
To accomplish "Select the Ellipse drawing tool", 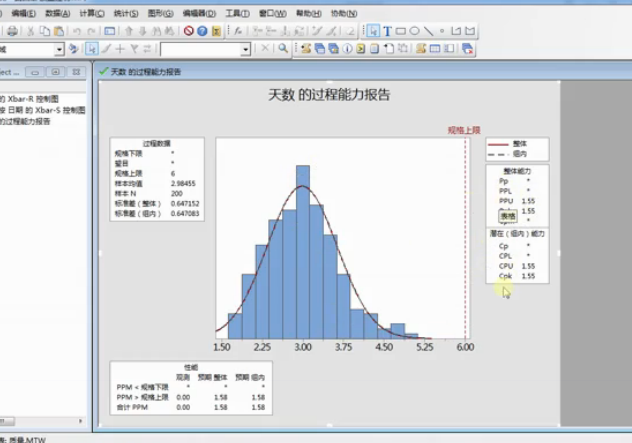I will [414, 31].
